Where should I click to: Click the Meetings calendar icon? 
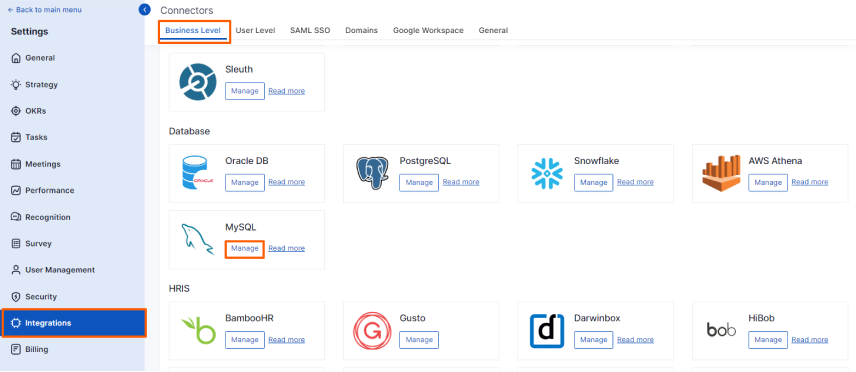tap(16, 164)
